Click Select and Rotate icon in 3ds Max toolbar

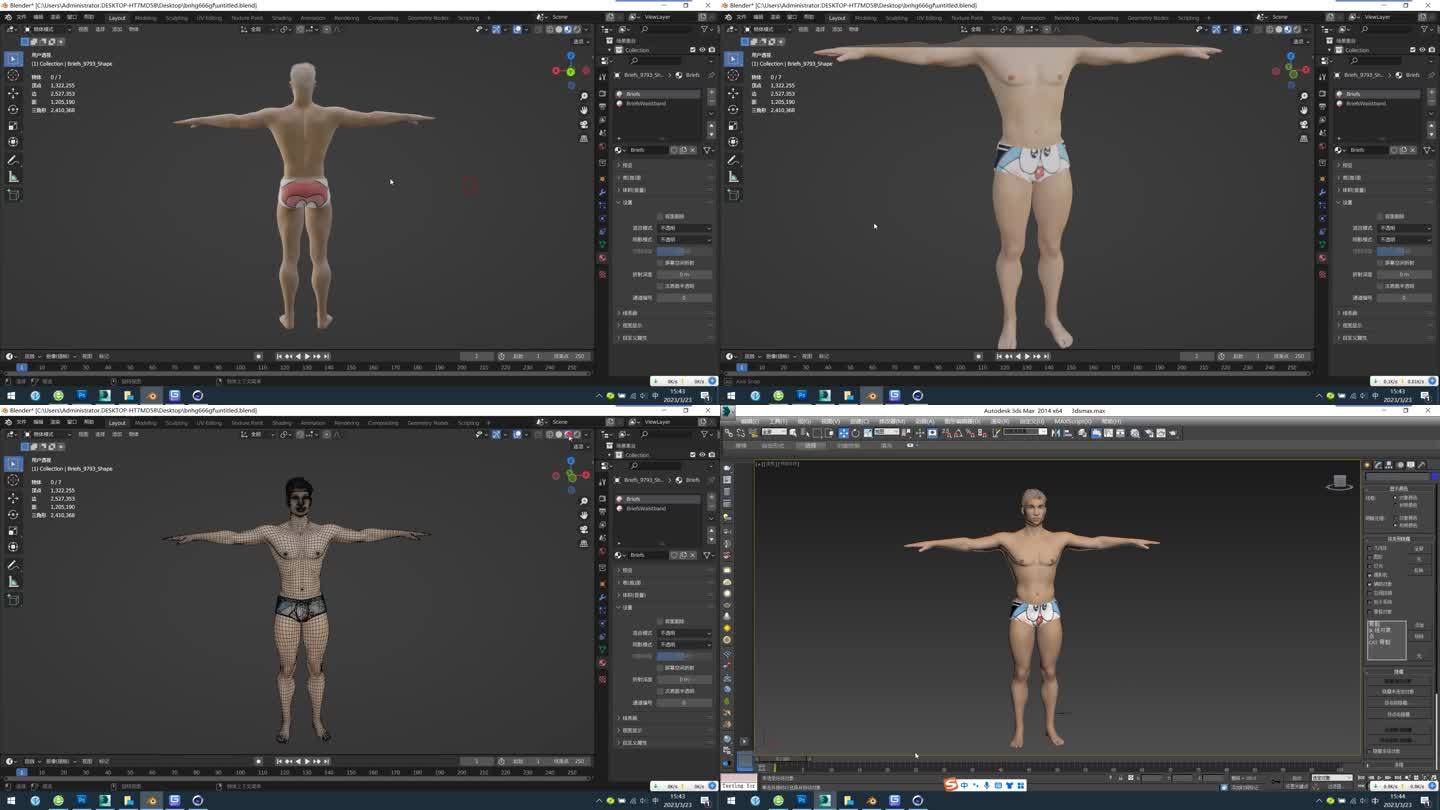tap(855, 433)
